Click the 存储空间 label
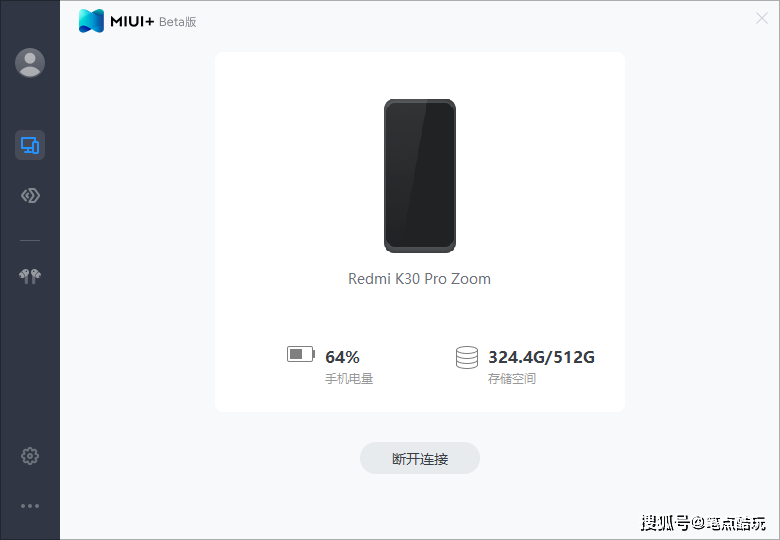Screen dimensions: 780x540 [x=512, y=379]
